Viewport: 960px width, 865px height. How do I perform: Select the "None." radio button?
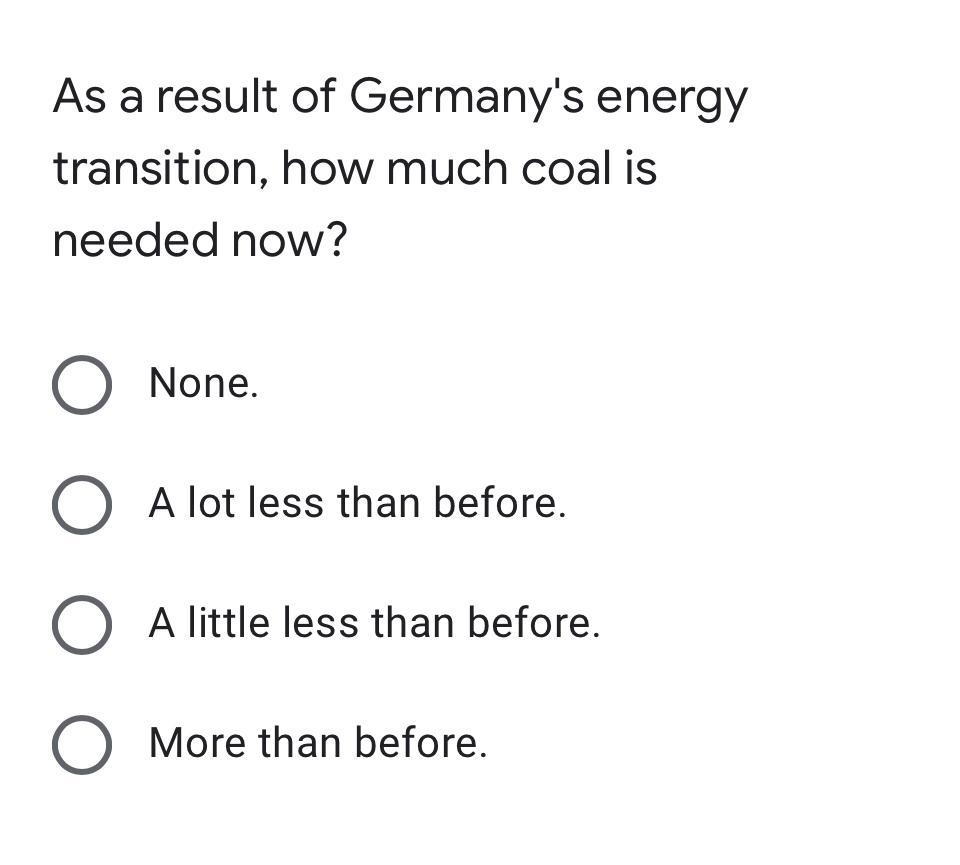pos(82,384)
